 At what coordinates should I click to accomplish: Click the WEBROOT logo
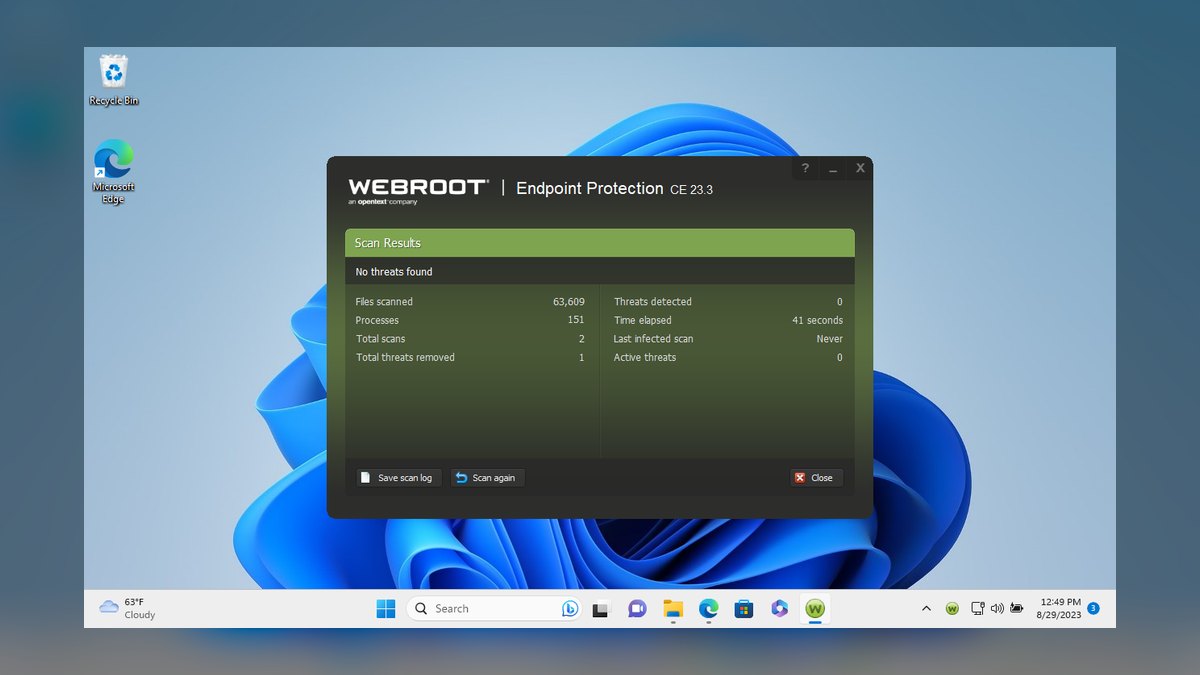[418, 190]
